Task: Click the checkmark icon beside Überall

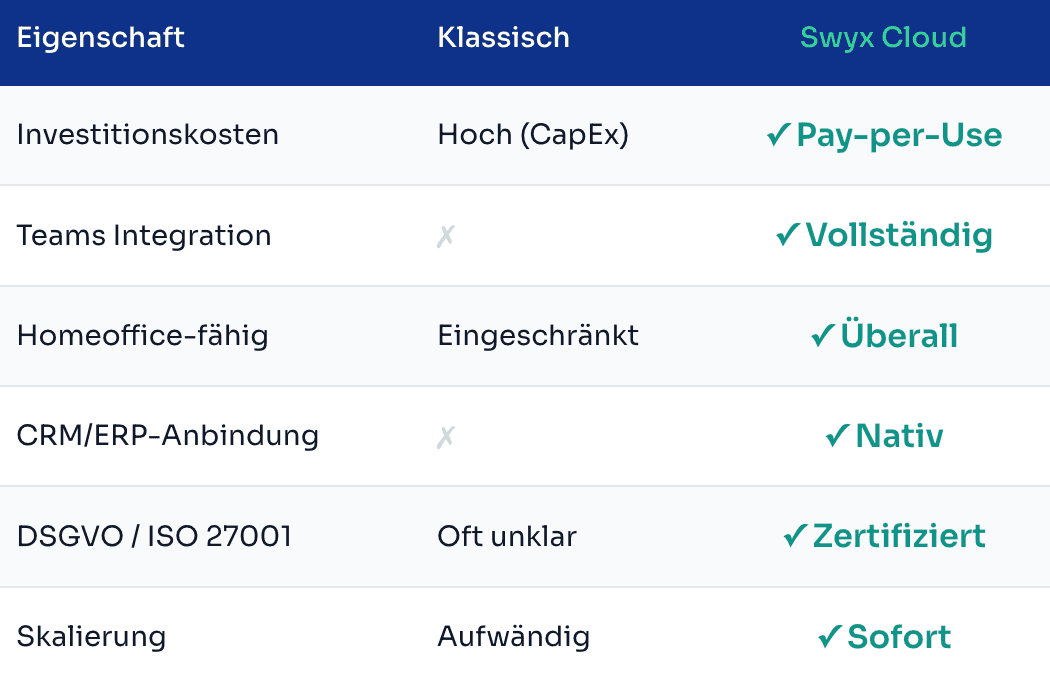Action: (823, 336)
